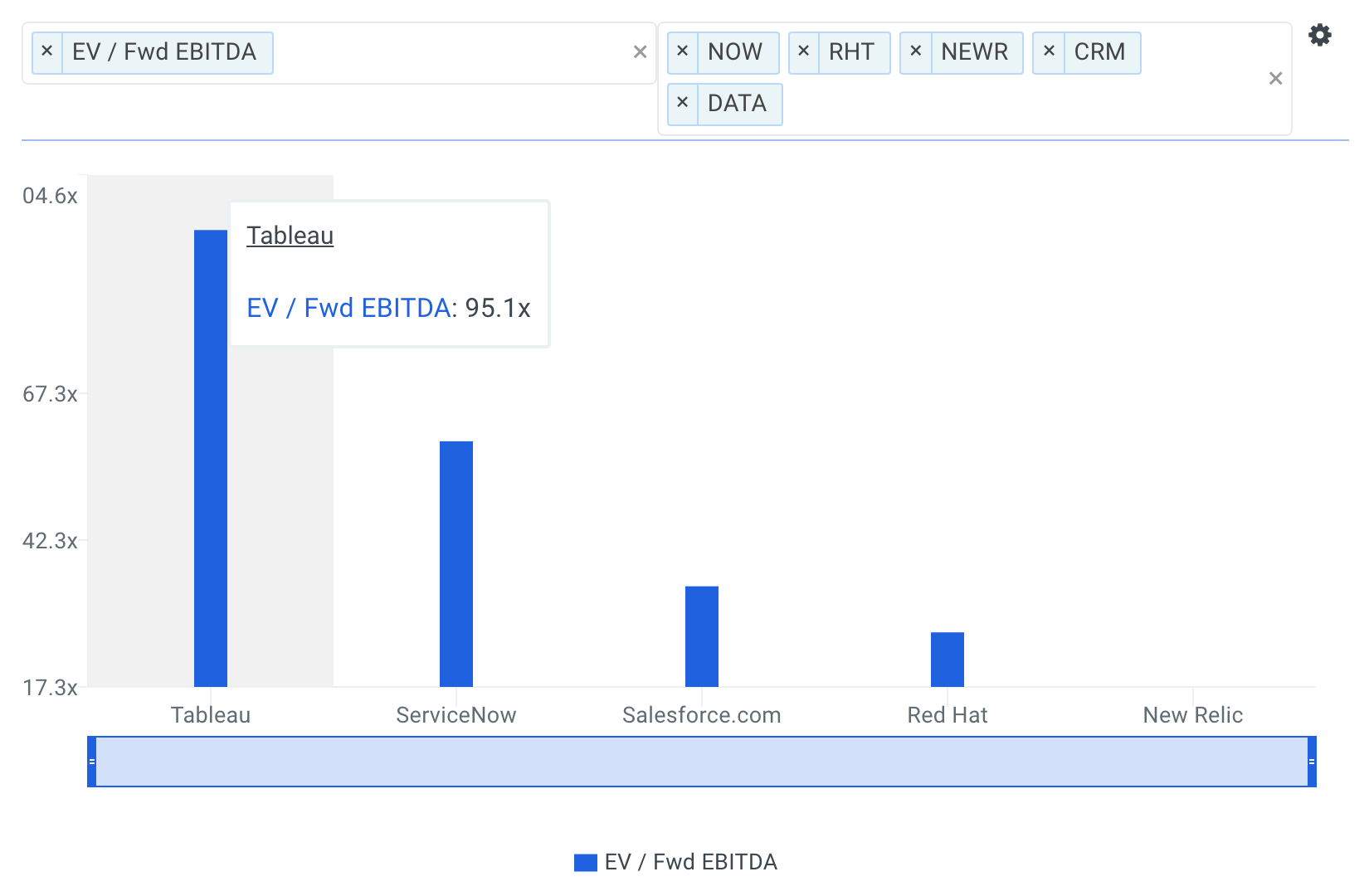Click the left handle of range navigator
This screenshot has width=1369, height=896.
coord(92,762)
